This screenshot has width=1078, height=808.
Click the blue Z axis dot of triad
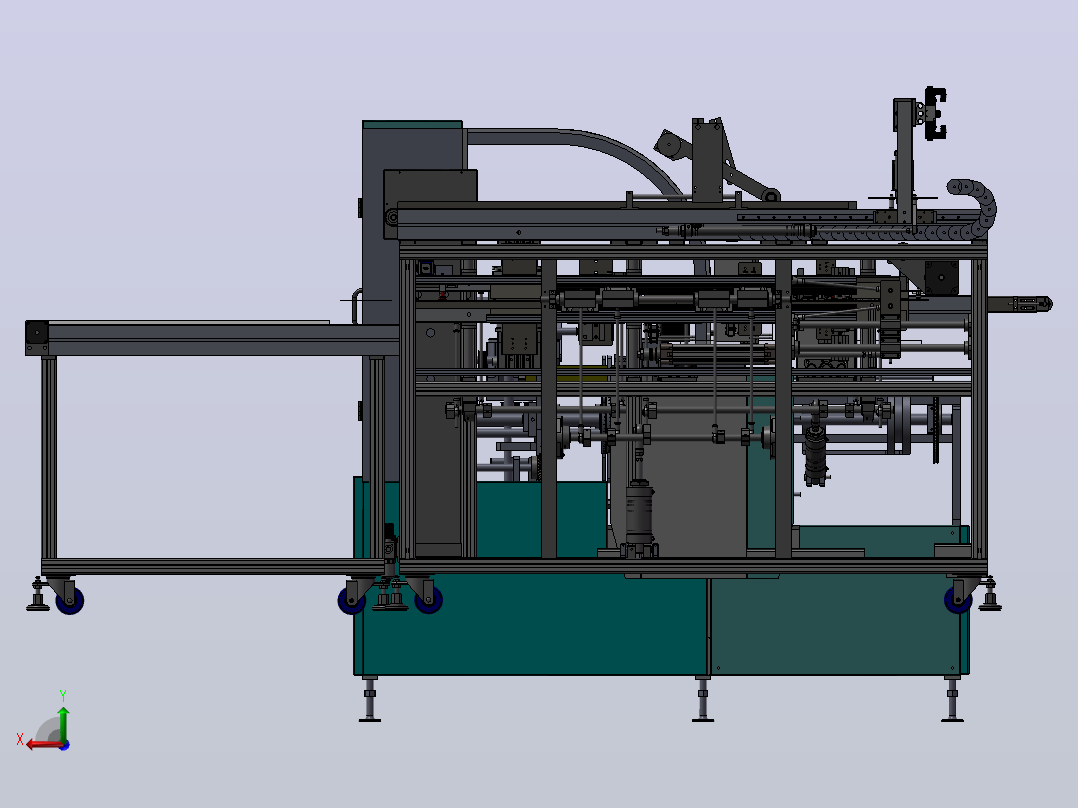click(64, 745)
